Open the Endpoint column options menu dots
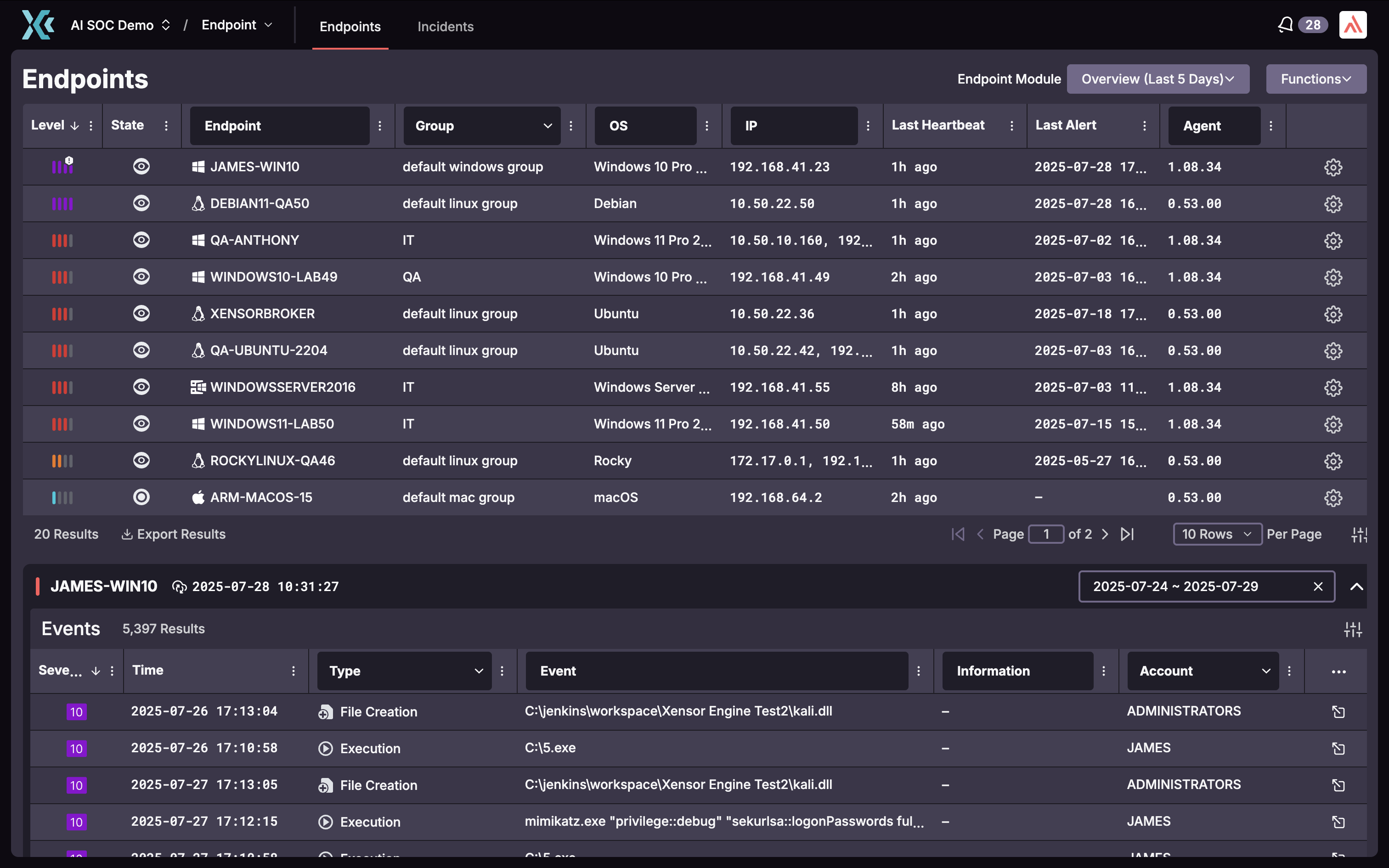Screen dimensions: 1389x868 380,126
